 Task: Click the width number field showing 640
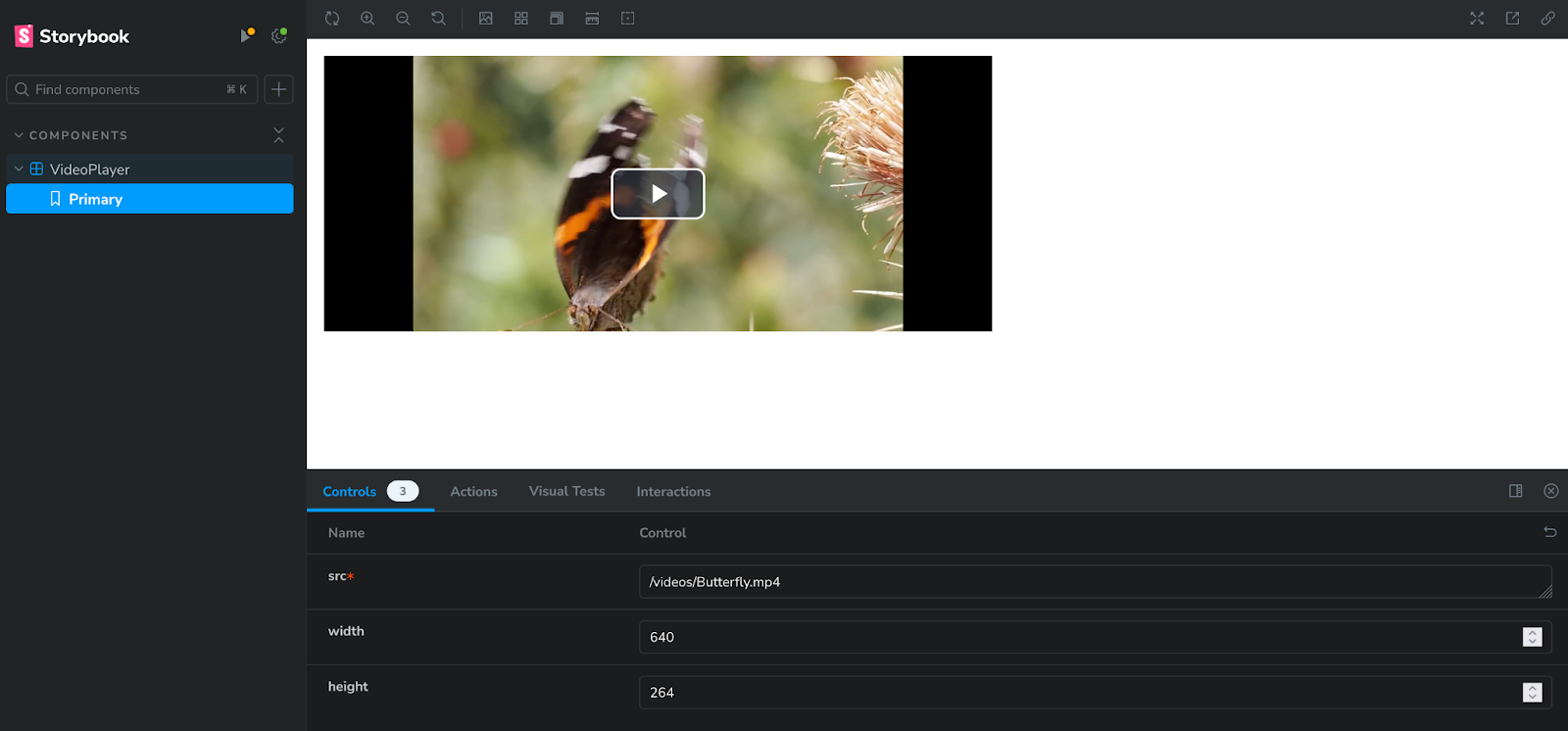pyautogui.click(x=1095, y=637)
